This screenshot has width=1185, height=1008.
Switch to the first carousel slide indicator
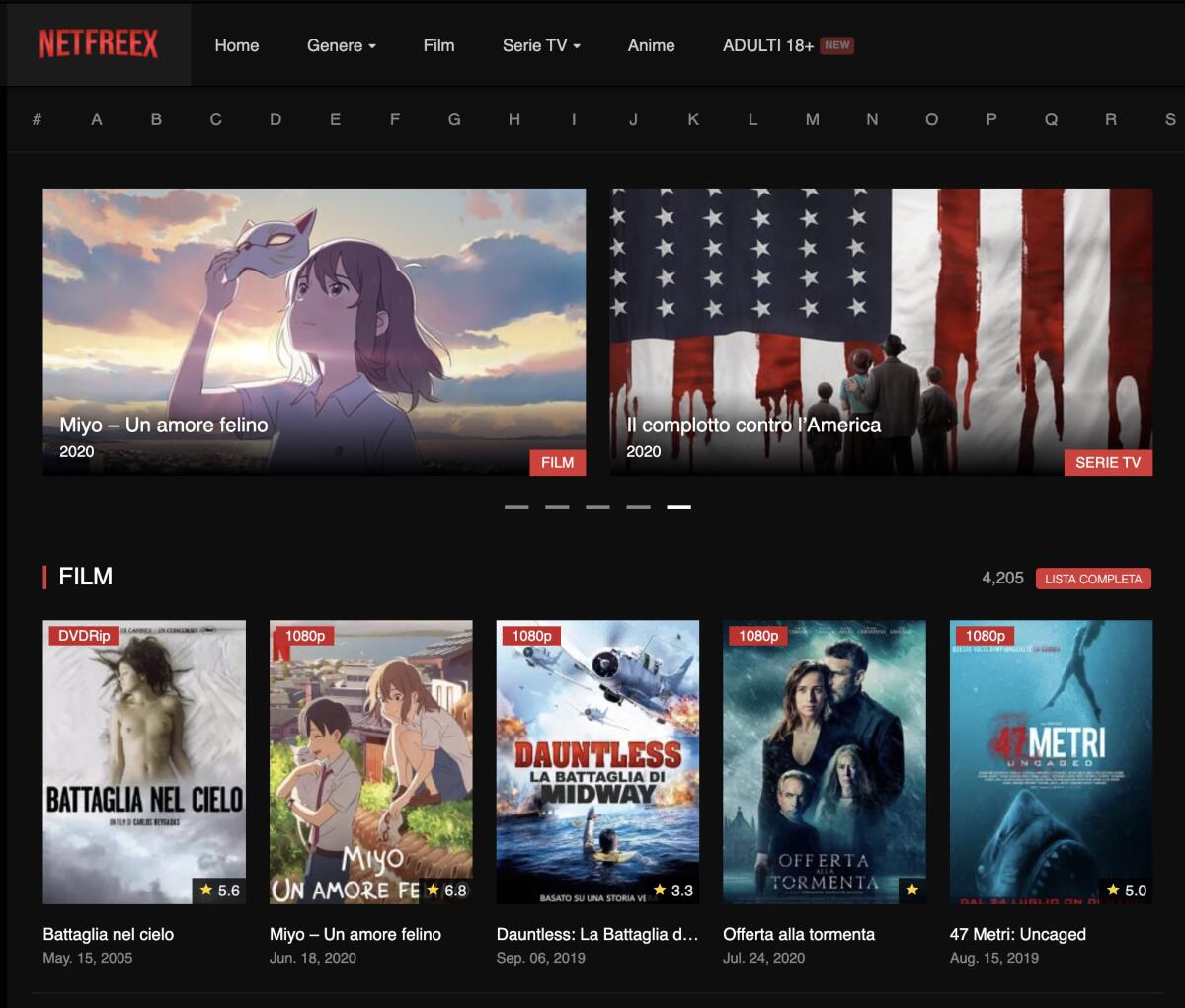(x=516, y=507)
